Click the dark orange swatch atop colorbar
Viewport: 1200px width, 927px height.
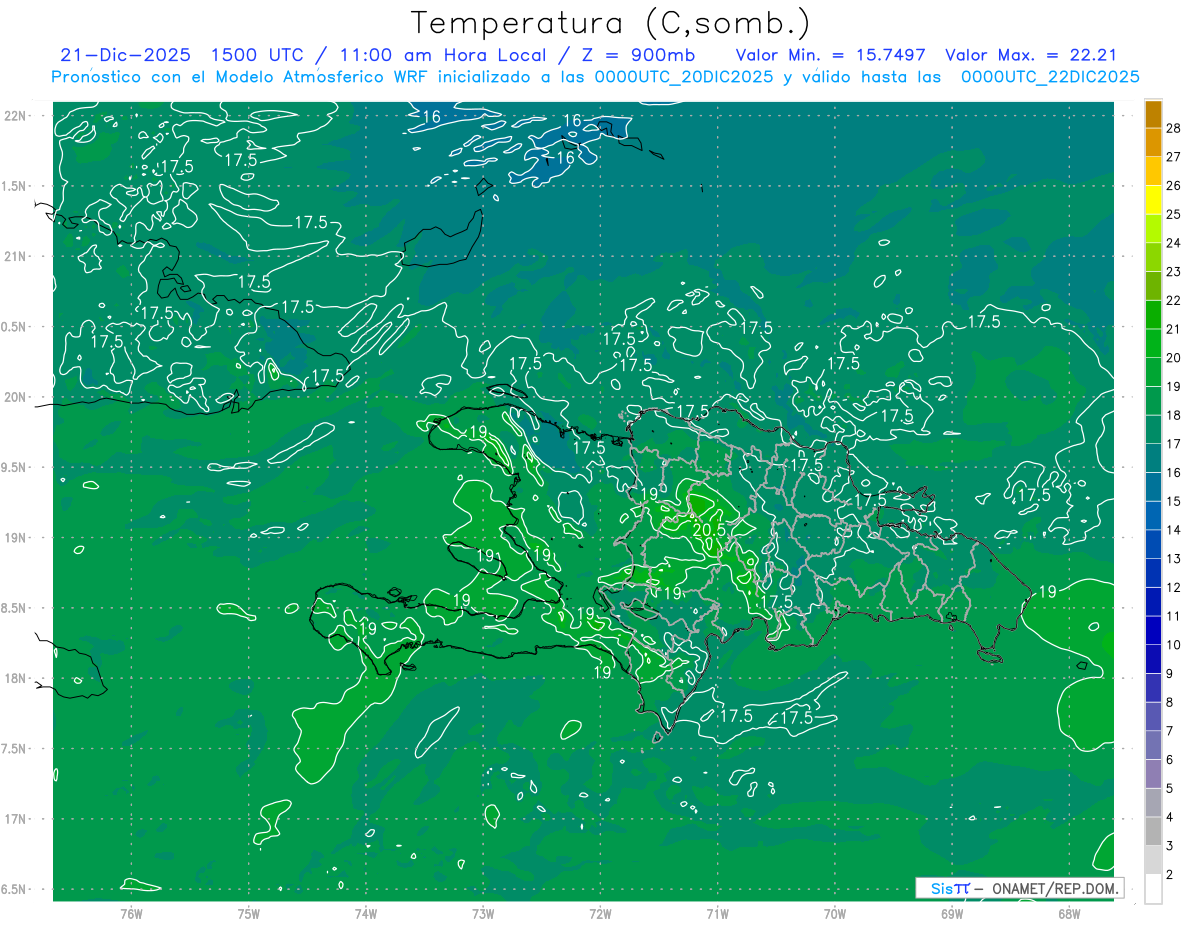pyautogui.click(x=1153, y=115)
